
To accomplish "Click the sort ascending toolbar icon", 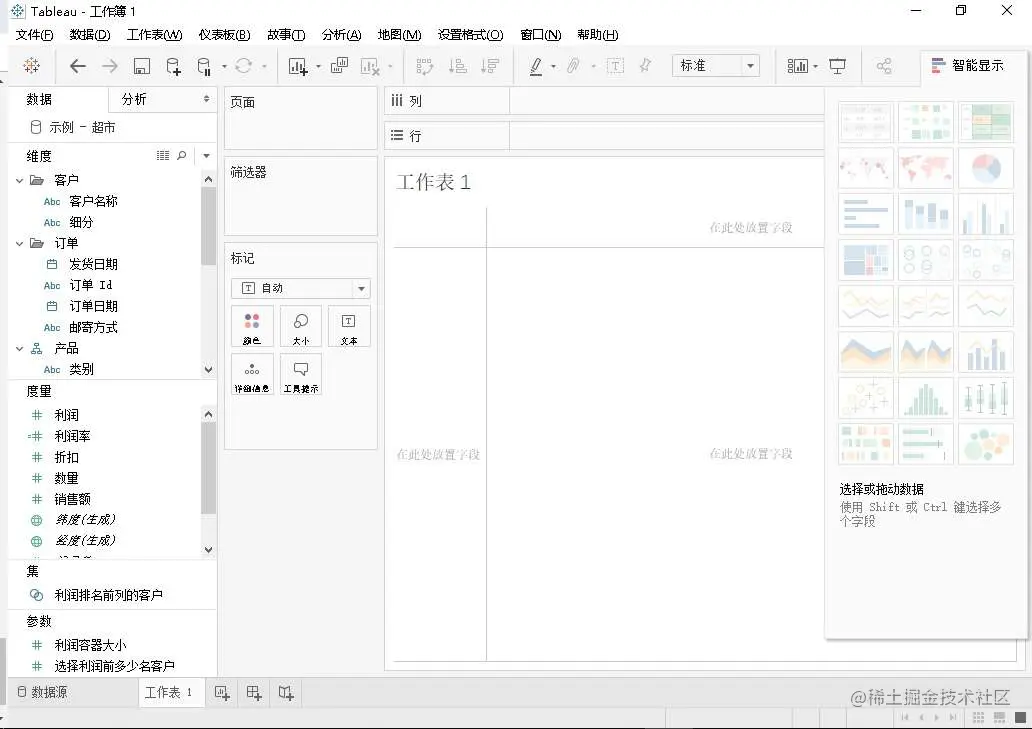I will [x=457, y=65].
